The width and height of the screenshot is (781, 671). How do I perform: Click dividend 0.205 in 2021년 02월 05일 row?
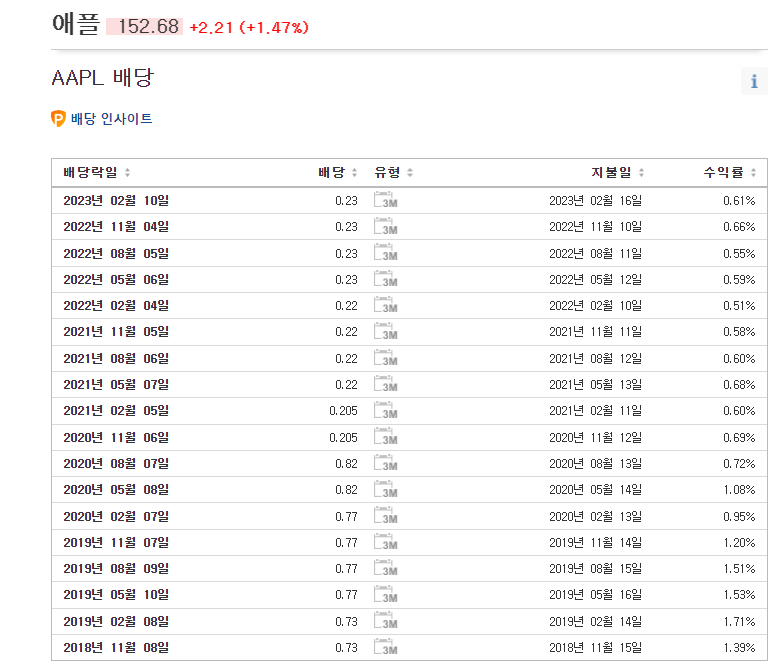pos(343,411)
